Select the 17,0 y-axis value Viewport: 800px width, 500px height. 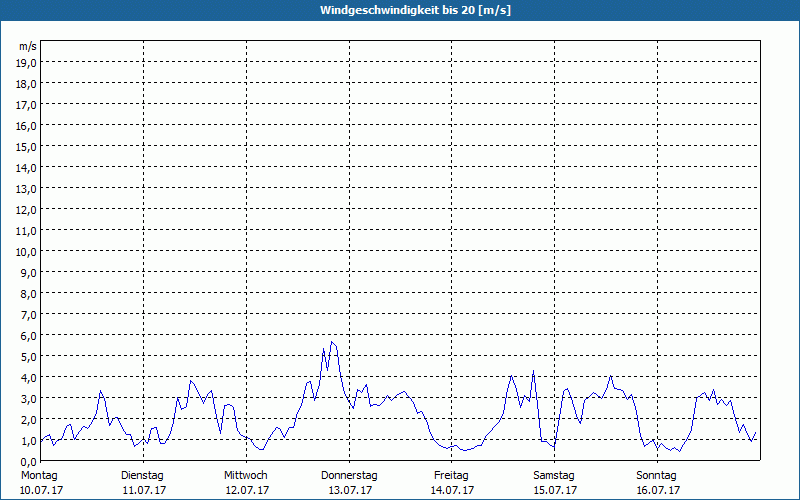coord(26,105)
